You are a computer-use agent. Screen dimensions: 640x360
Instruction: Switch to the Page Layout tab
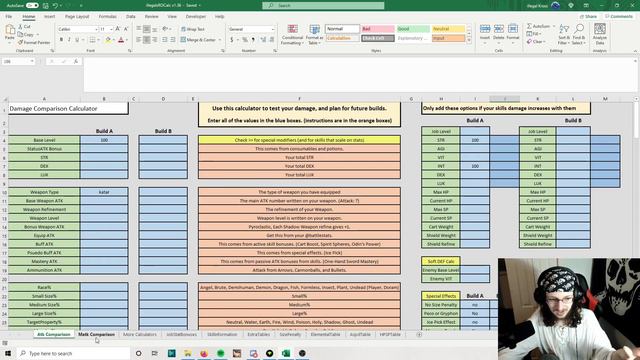pos(77,17)
